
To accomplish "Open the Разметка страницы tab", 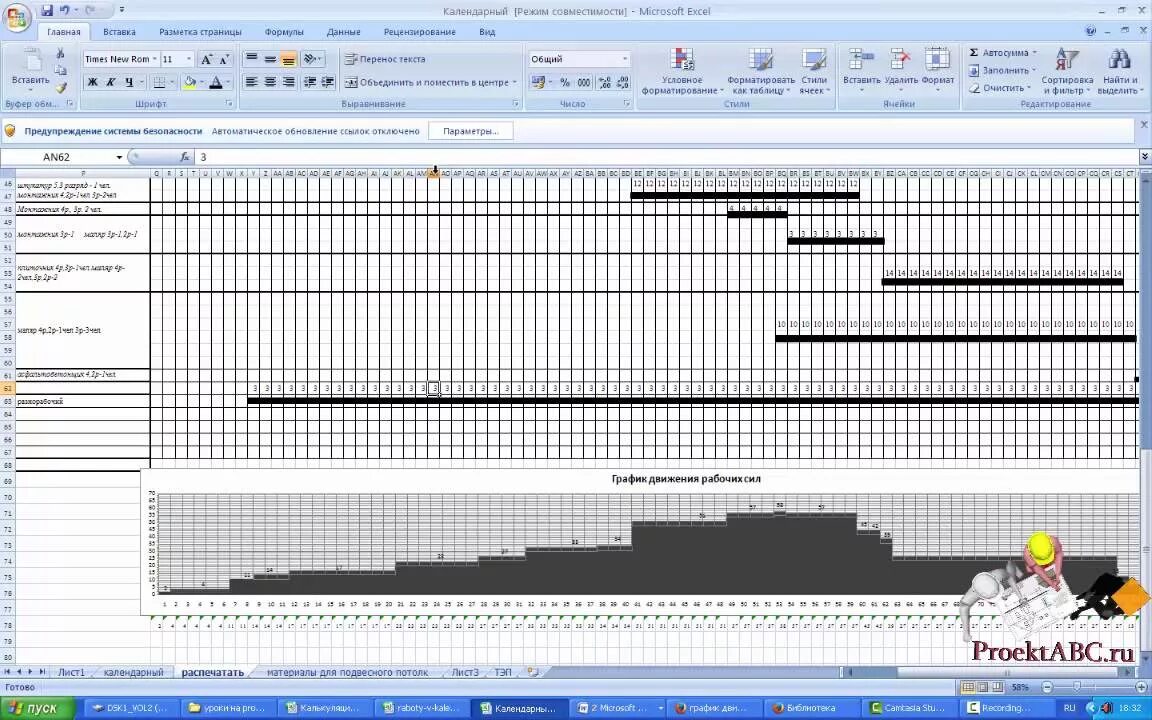I will [x=200, y=32].
